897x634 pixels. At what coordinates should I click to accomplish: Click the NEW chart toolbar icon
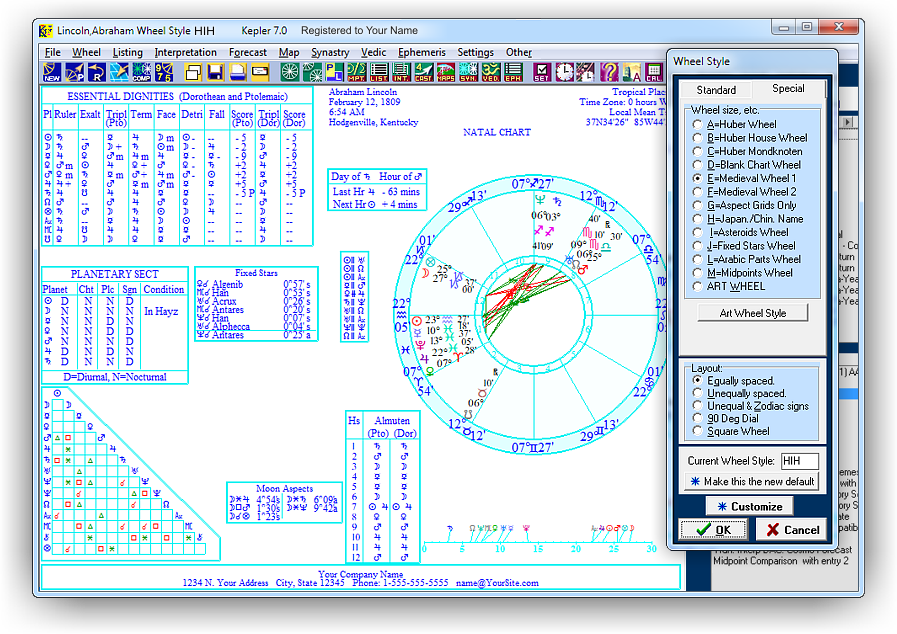(x=52, y=72)
